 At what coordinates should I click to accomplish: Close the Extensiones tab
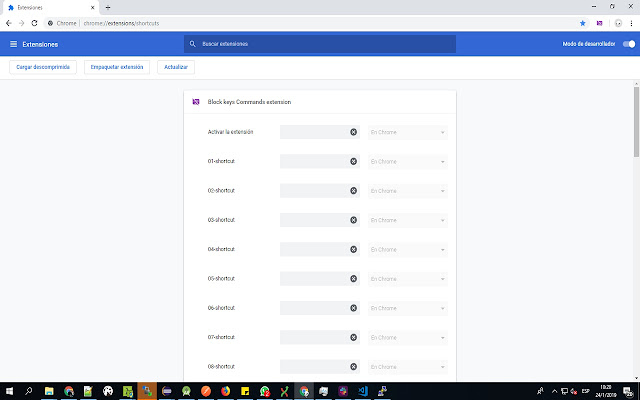tap(93, 7)
